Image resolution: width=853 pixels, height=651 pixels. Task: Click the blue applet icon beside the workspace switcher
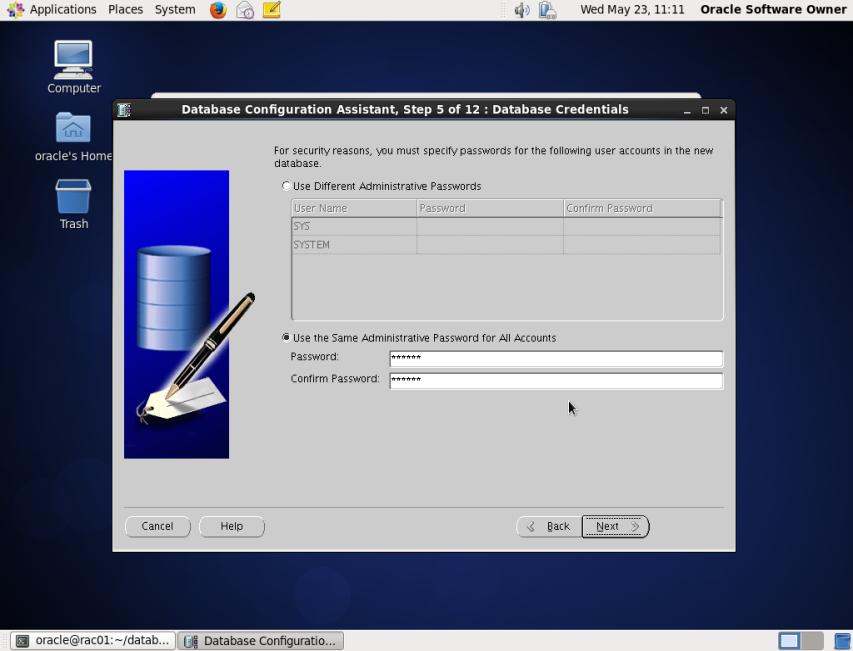[x=841, y=640]
